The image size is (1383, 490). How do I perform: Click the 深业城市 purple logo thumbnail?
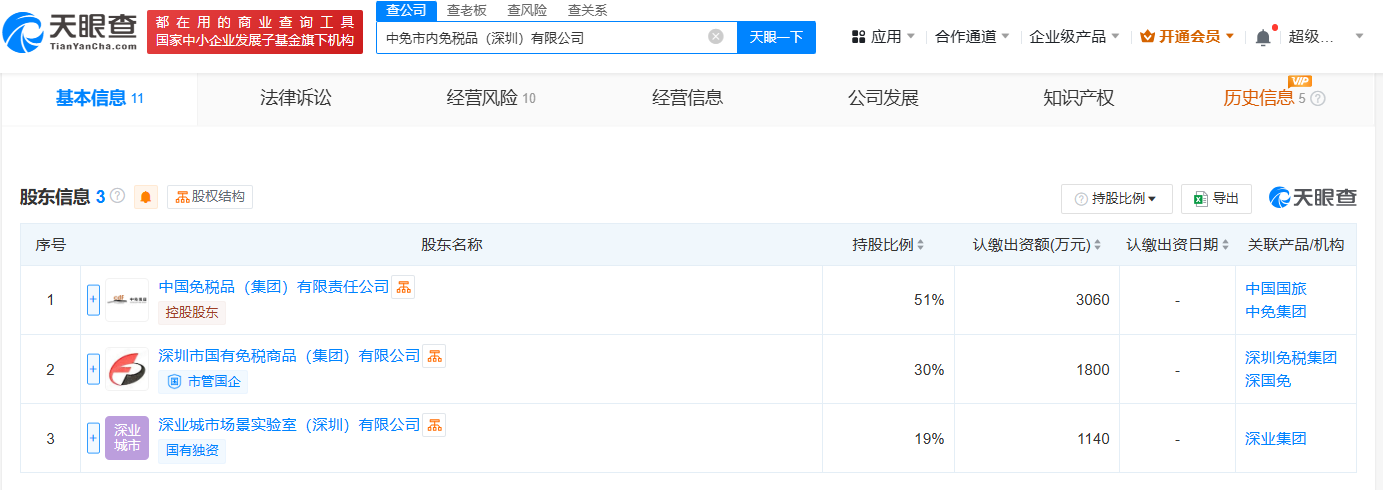pos(127,438)
